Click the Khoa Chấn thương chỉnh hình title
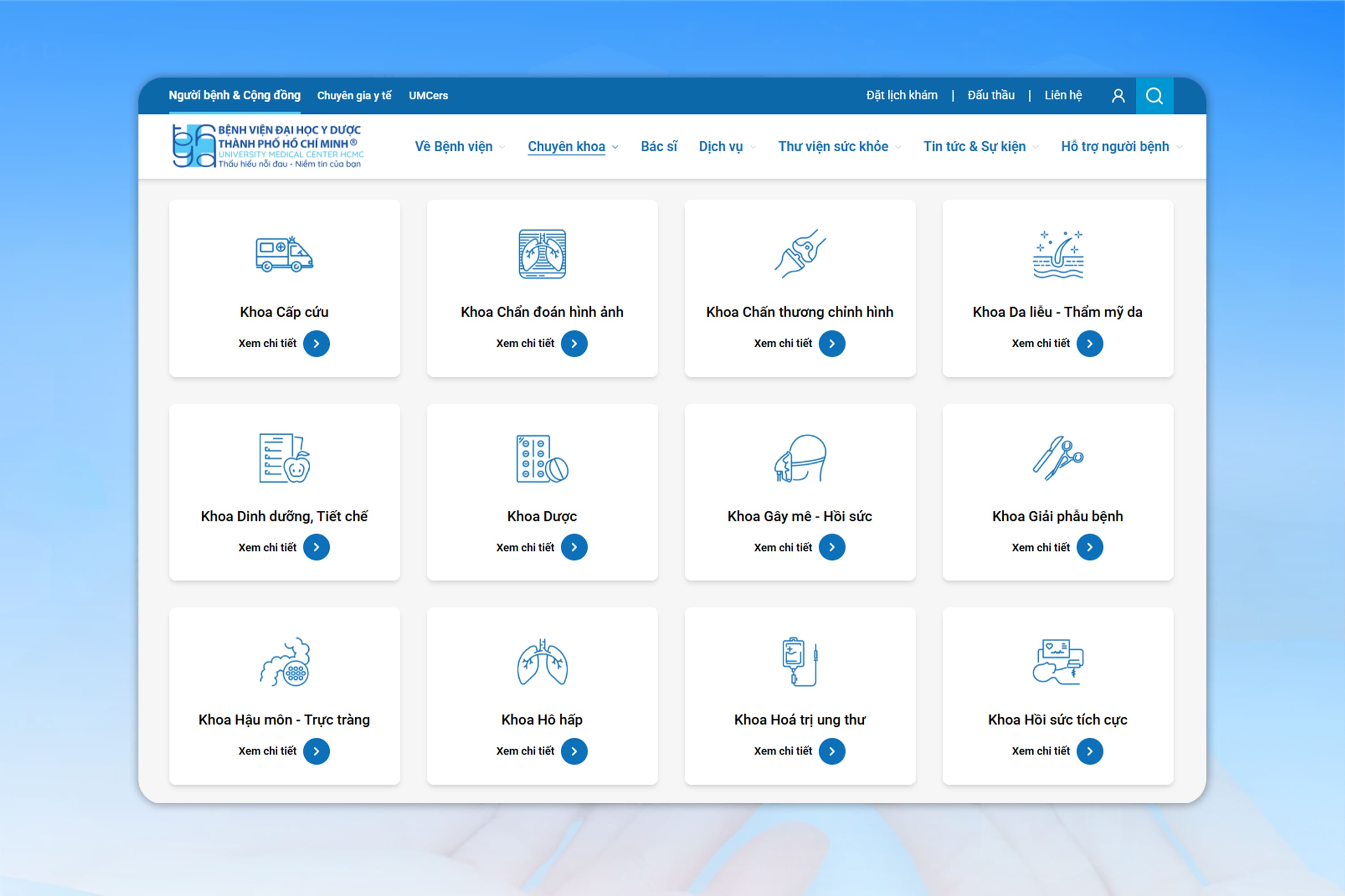1345x896 pixels. [800, 312]
